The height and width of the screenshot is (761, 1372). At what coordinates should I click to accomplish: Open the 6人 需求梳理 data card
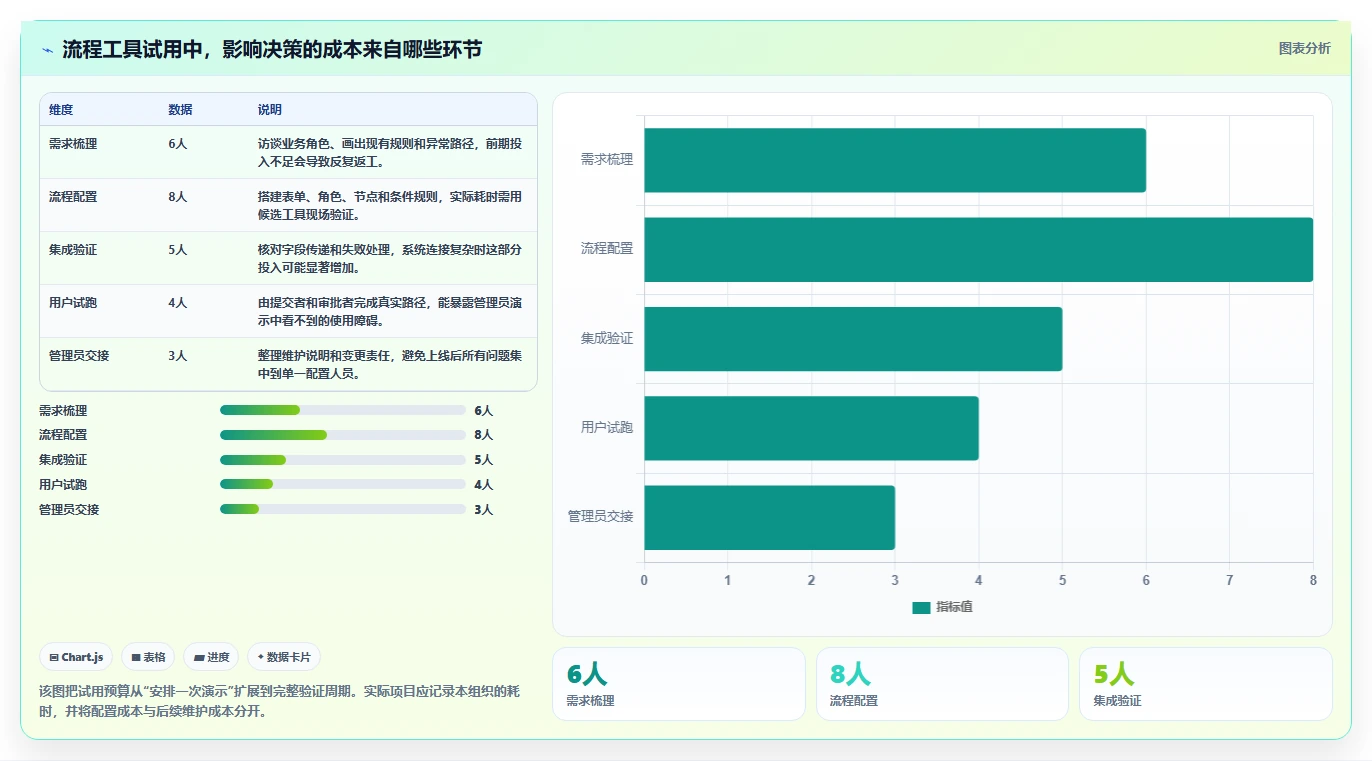click(679, 684)
